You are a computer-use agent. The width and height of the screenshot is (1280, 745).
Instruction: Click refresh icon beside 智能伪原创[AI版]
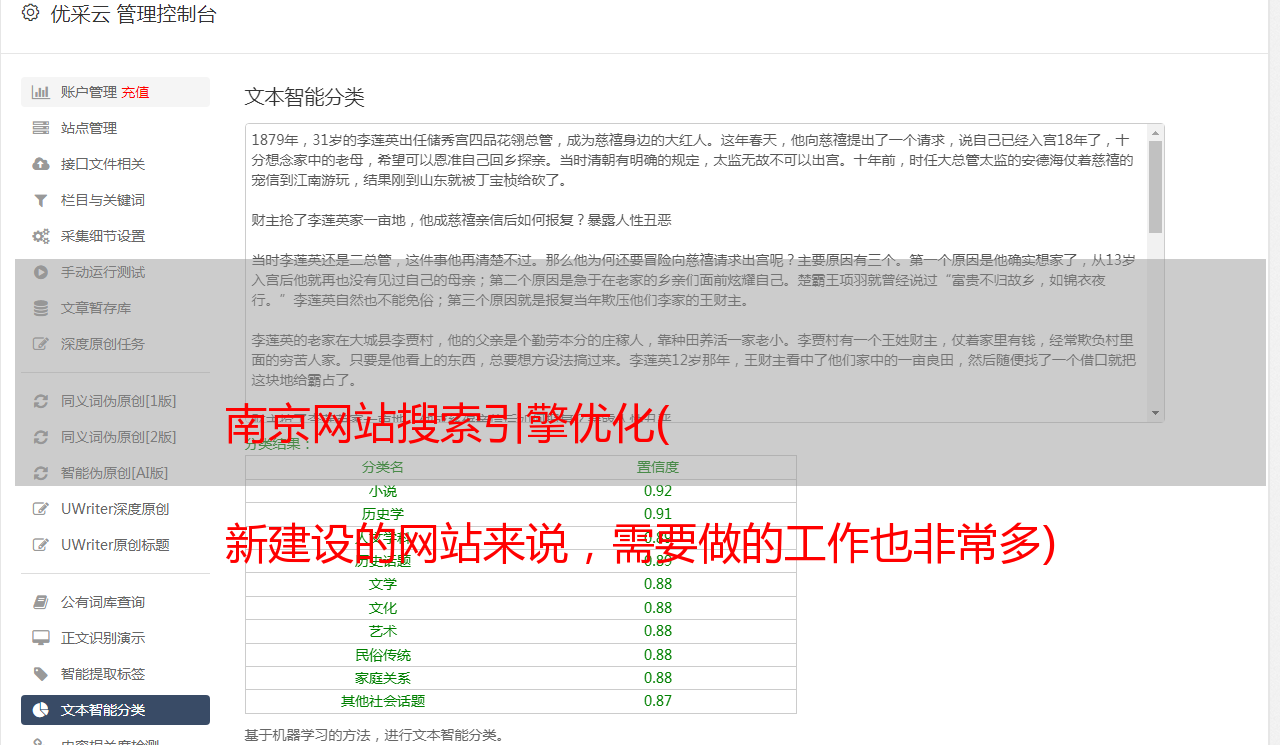(x=41, y=473)
